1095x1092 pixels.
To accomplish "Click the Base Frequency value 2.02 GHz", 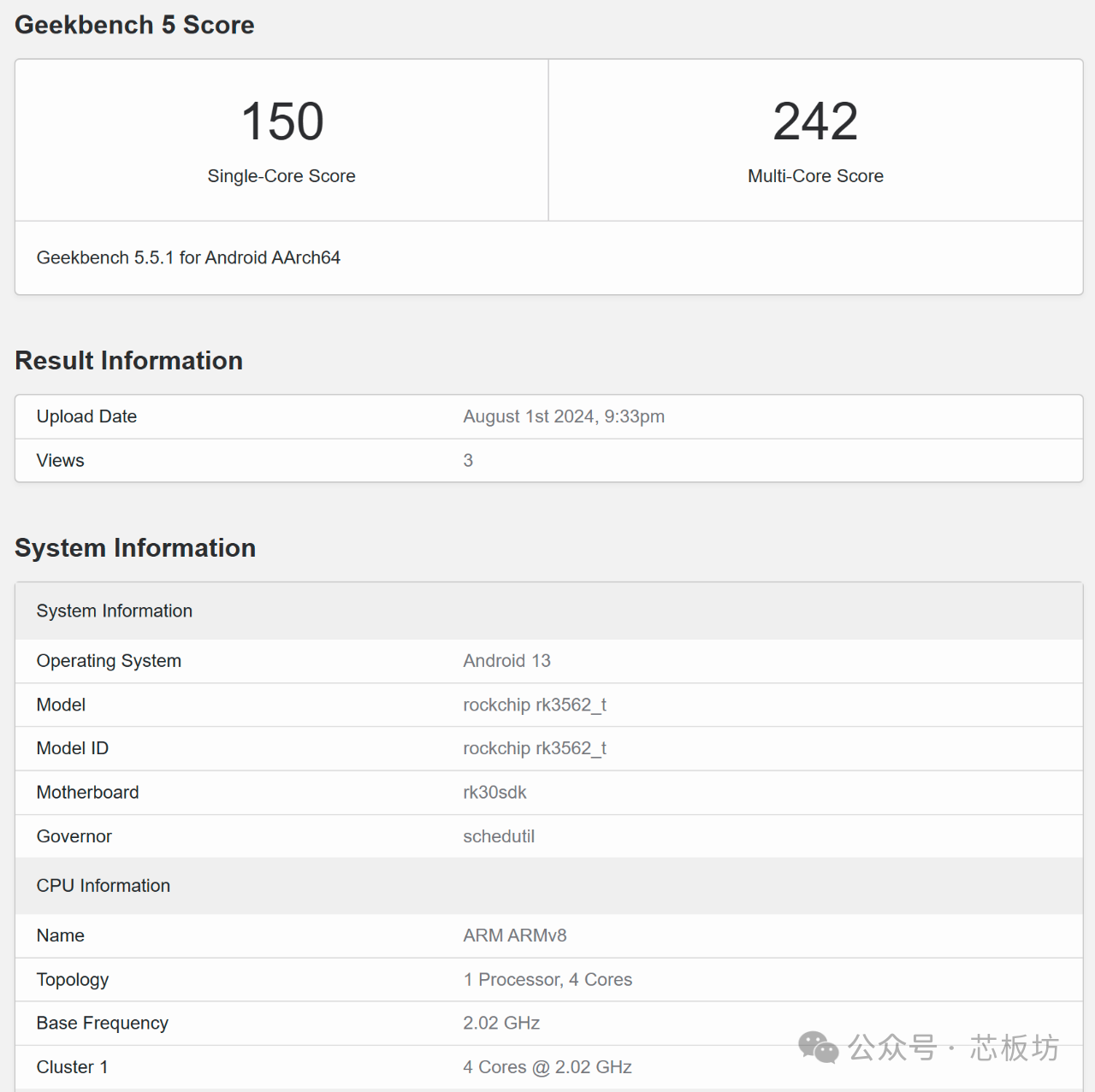I will (x=501, y=1024).
